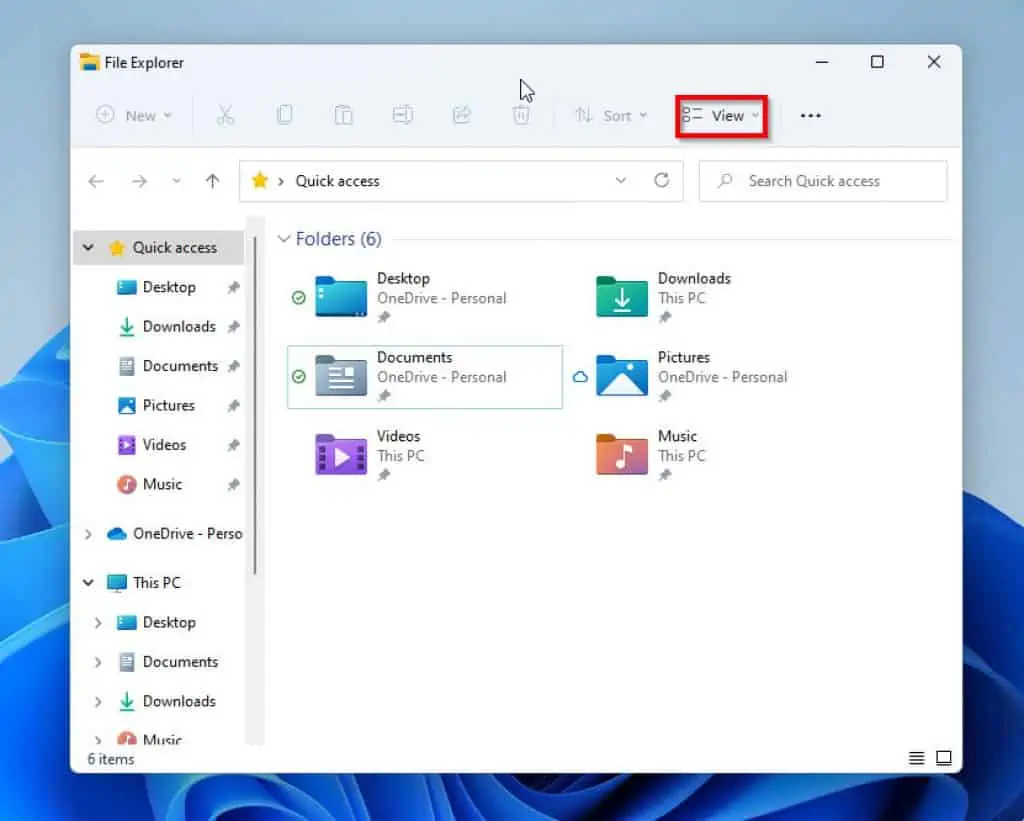Go up one folder level
1024x821 pixels.
212,181
